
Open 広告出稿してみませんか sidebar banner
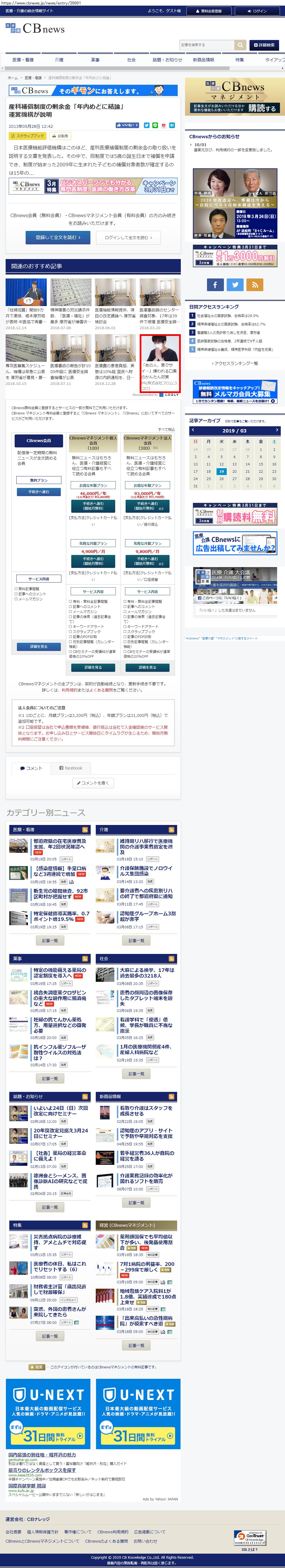(x=235, y=543)
